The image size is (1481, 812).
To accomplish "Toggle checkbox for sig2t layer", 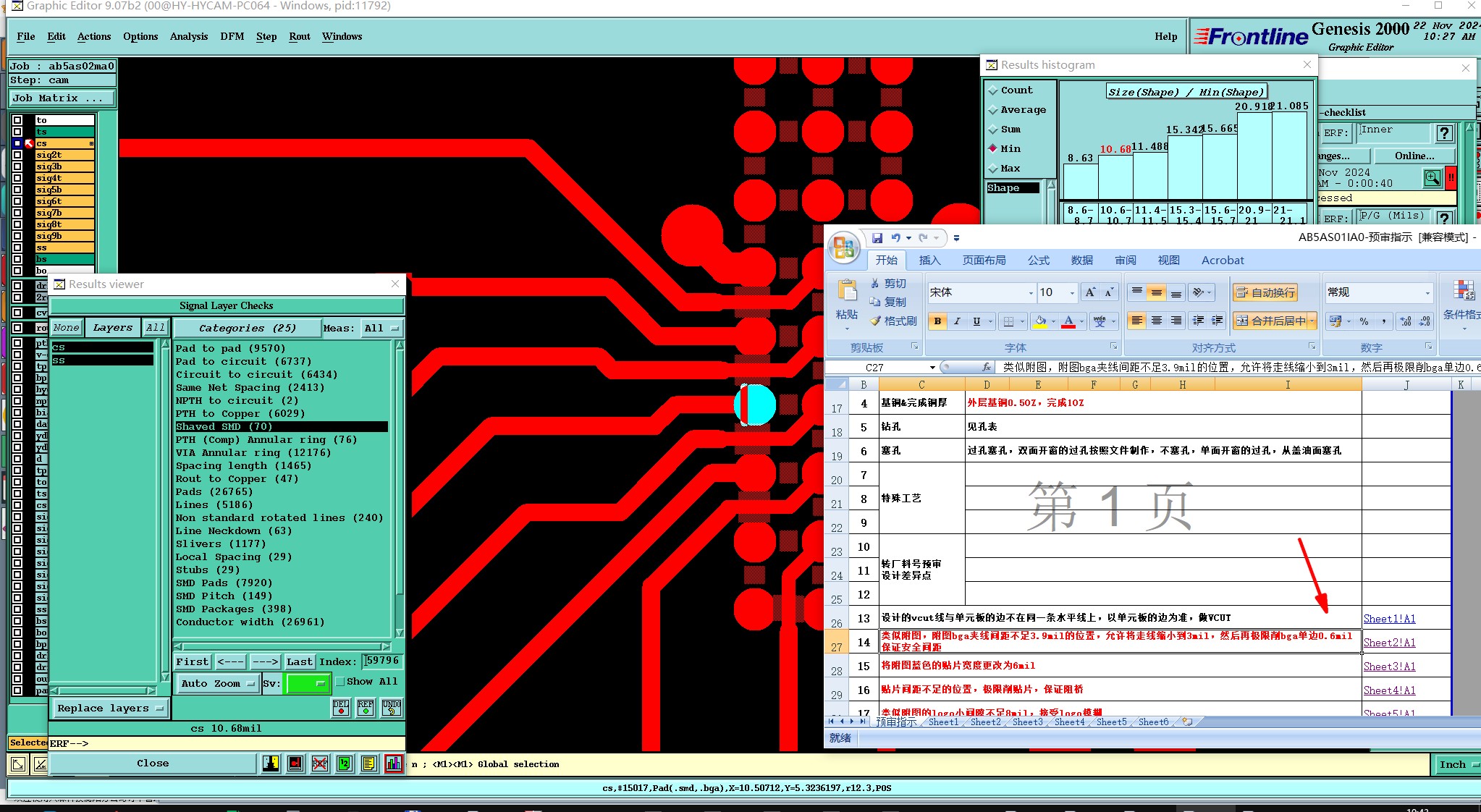I will [17, 155].
